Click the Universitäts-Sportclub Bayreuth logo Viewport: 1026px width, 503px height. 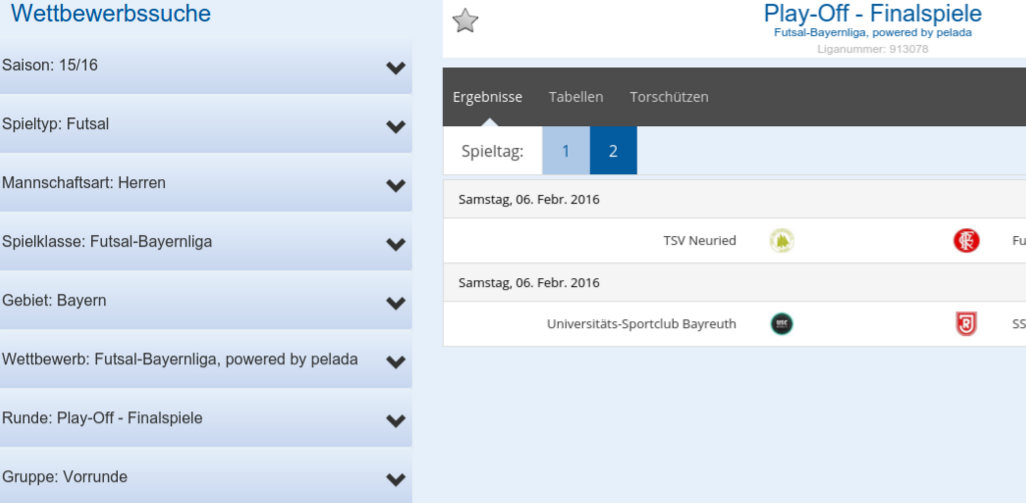click(x=781, y=324)
